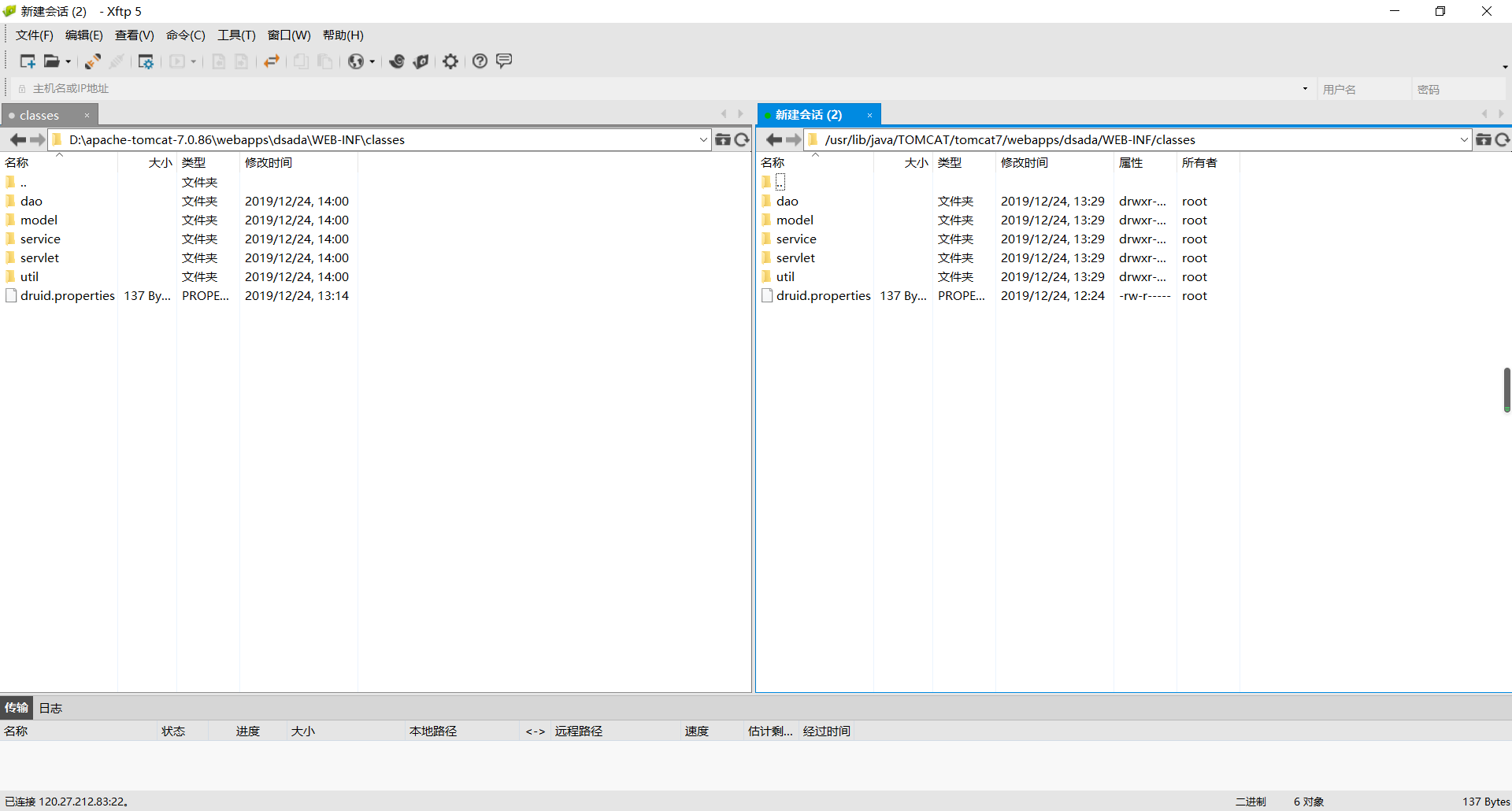Go back in remote pane navigation

pyautogui.click(x=774, y=140)
